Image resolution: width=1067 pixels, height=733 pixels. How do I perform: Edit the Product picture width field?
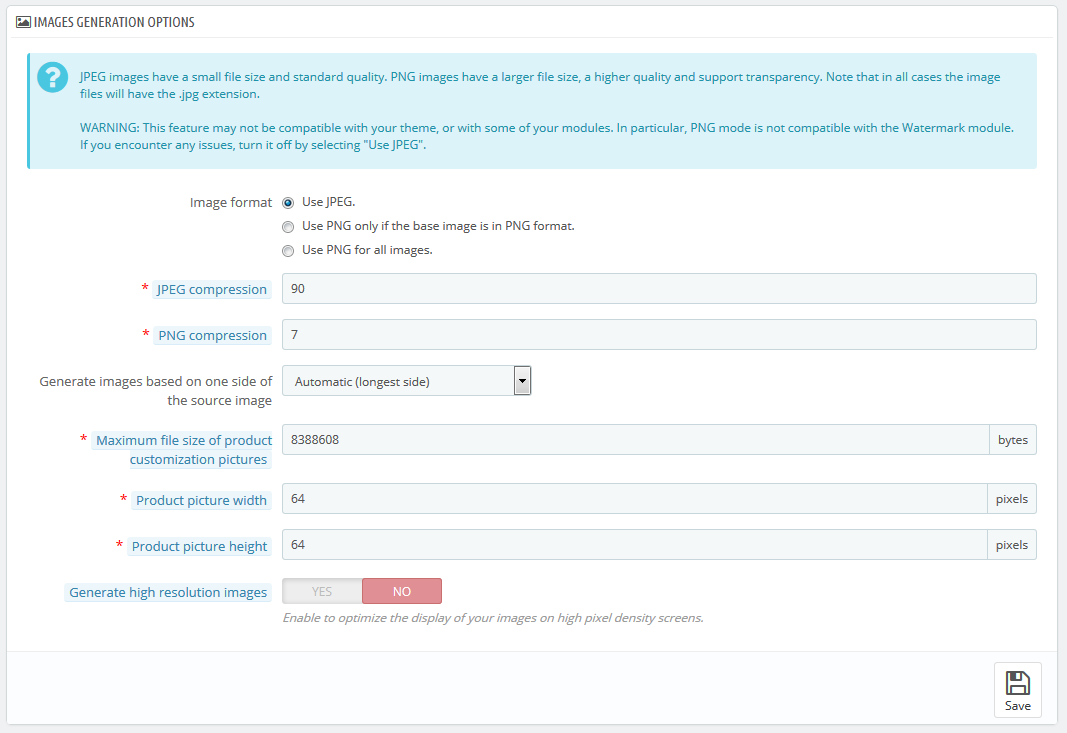click(x=635, y=499)
